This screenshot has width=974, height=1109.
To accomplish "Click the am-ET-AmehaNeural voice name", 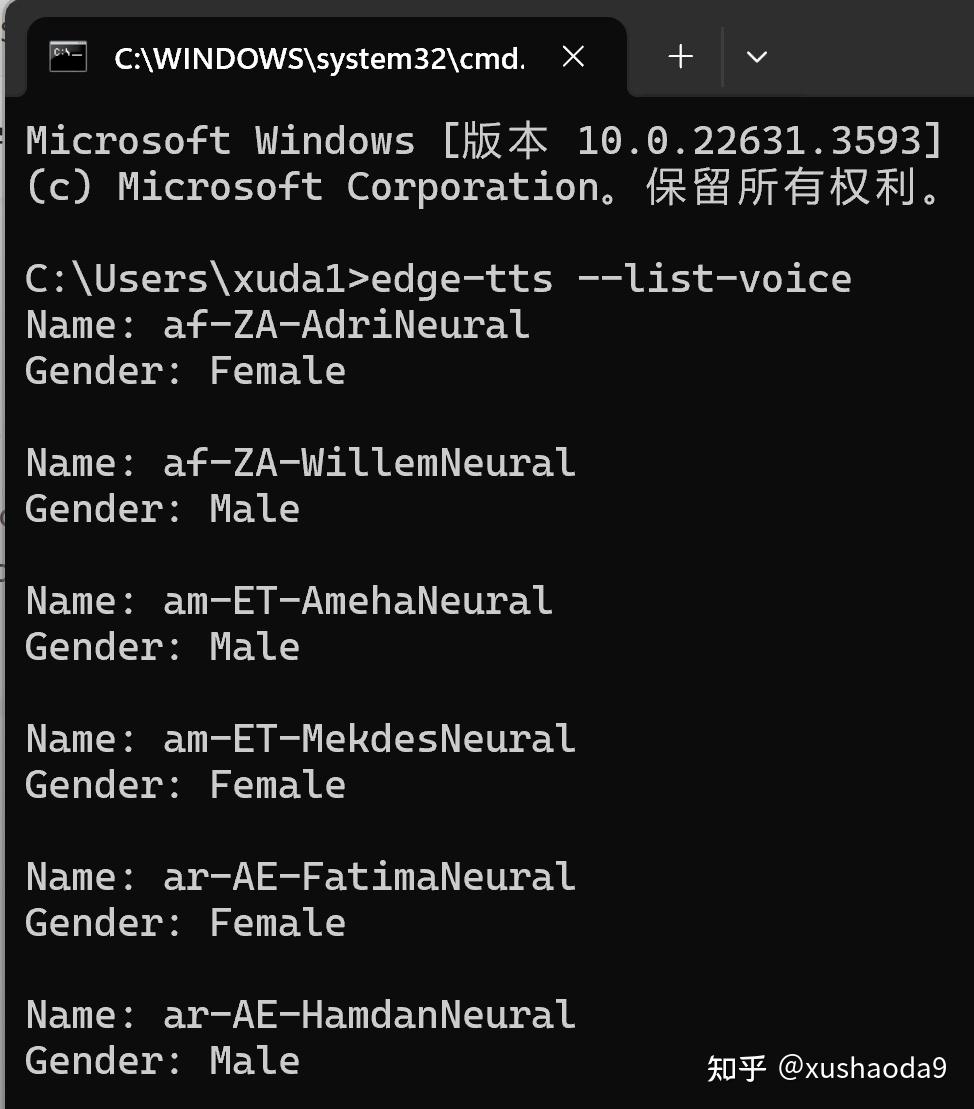I will coord(357,601).
